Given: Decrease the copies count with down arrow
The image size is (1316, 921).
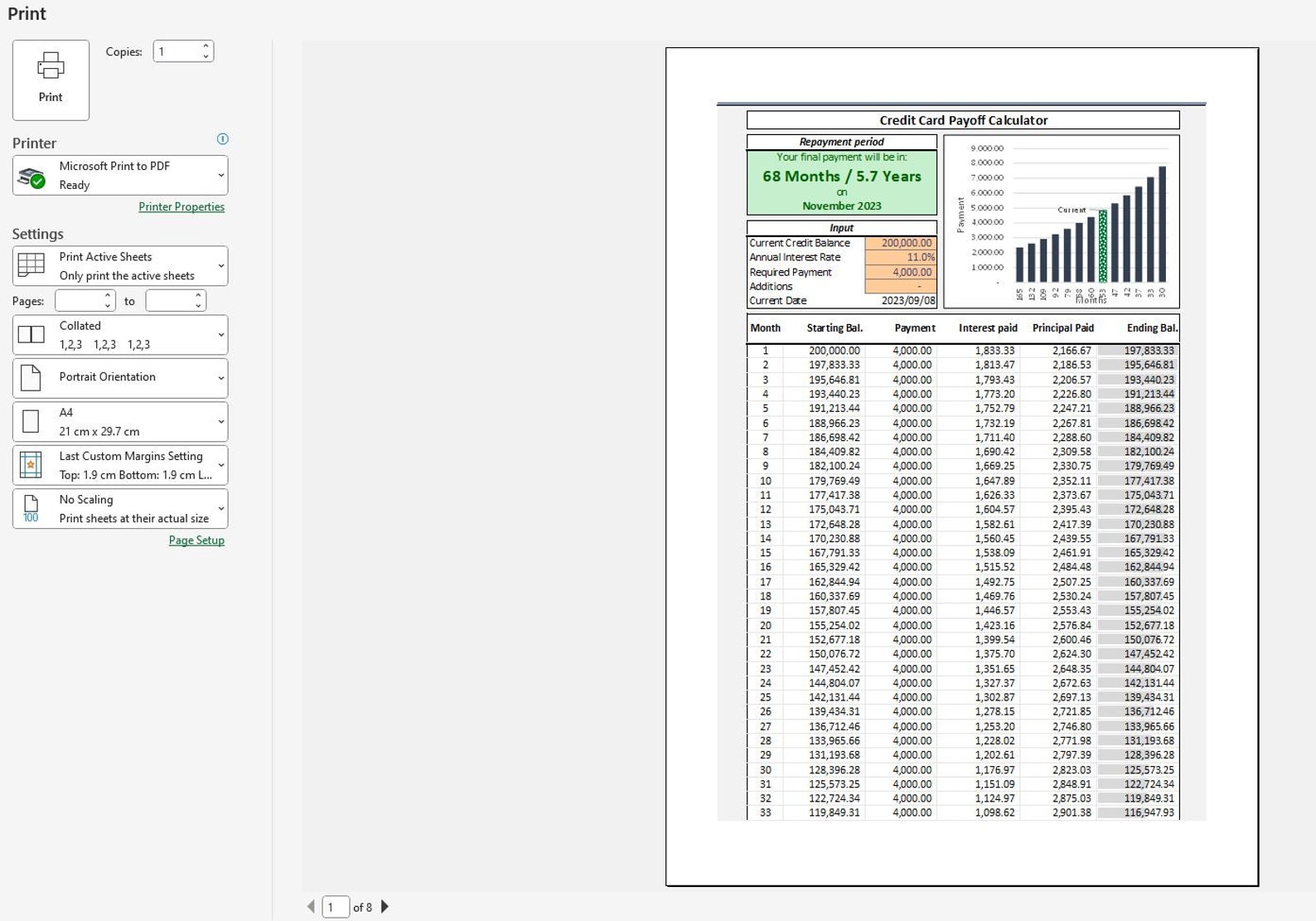Looking at the screenshot, I should pyautogui.click(x=206, y=56).
